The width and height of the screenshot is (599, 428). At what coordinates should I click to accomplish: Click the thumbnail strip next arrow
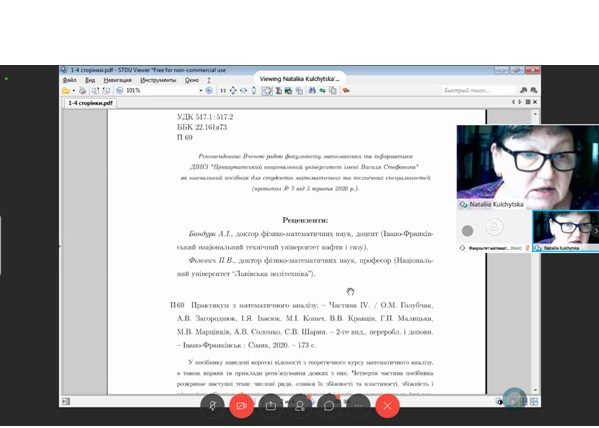coord(596,231)
